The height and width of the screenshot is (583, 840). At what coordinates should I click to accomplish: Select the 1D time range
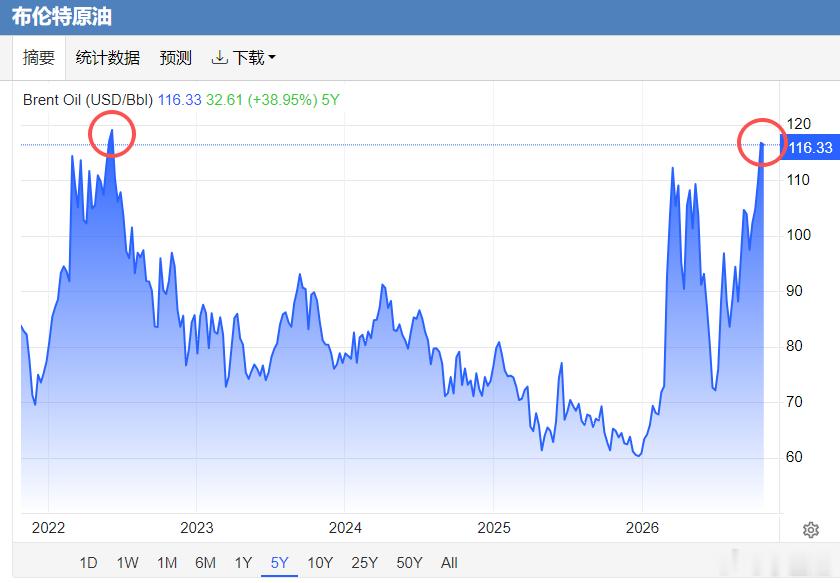pyautogui.click(x=88, y=563)
